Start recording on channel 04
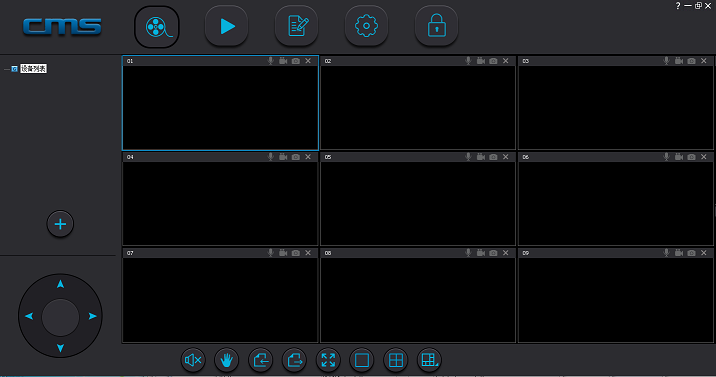Image resolution: width=716 pixels, height=377 pixels. 283,157
